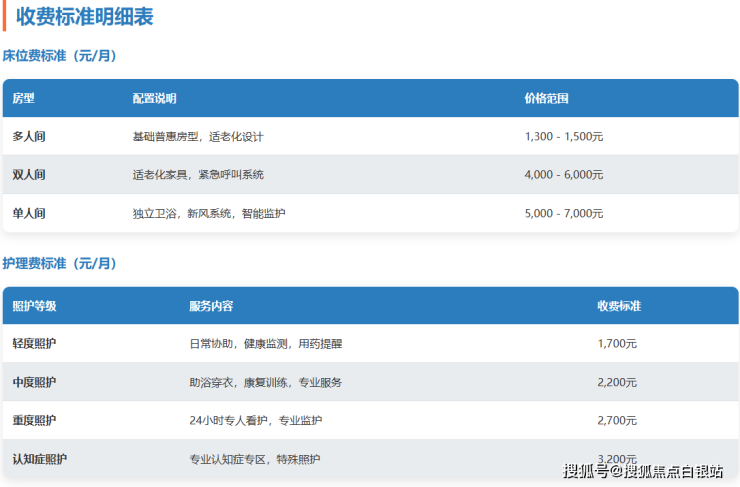Screen dimensions: 740x487
Task: Click the 服务内容 column header
Action: point(211,306)
